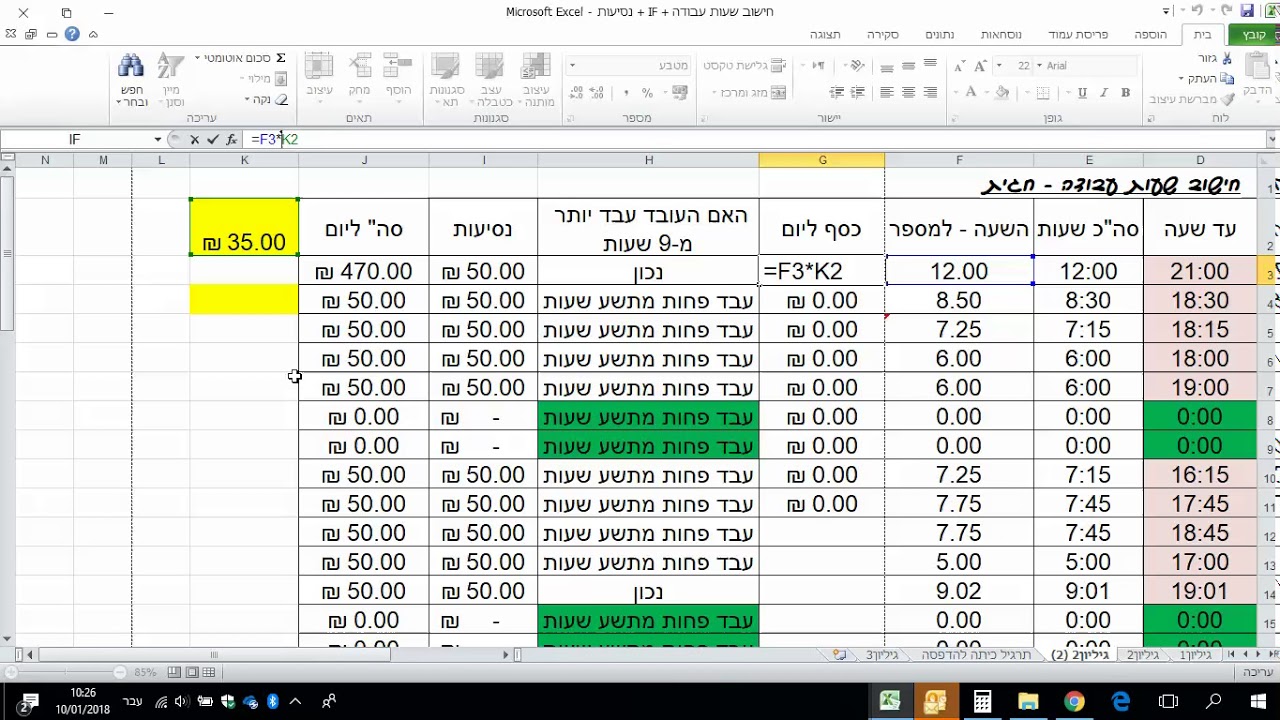The image size is (1280, 720).
Task: Select yellow cell K2 with 35.00
Action: [244, 227]
